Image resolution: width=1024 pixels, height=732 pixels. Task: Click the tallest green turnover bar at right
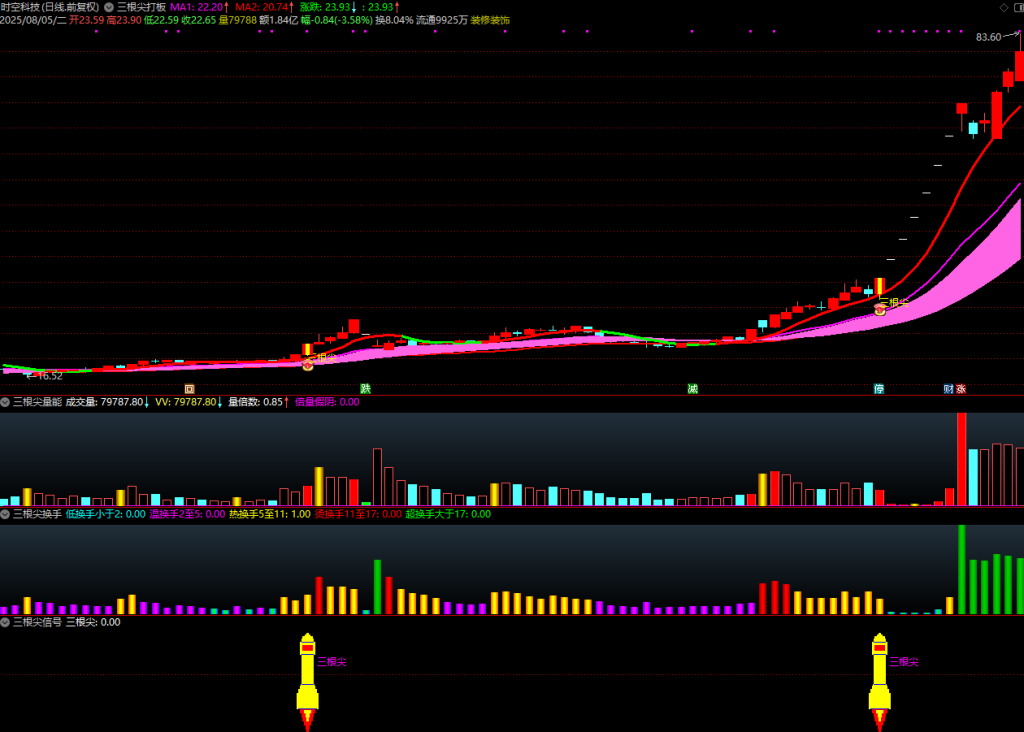(x=962, y=569)
